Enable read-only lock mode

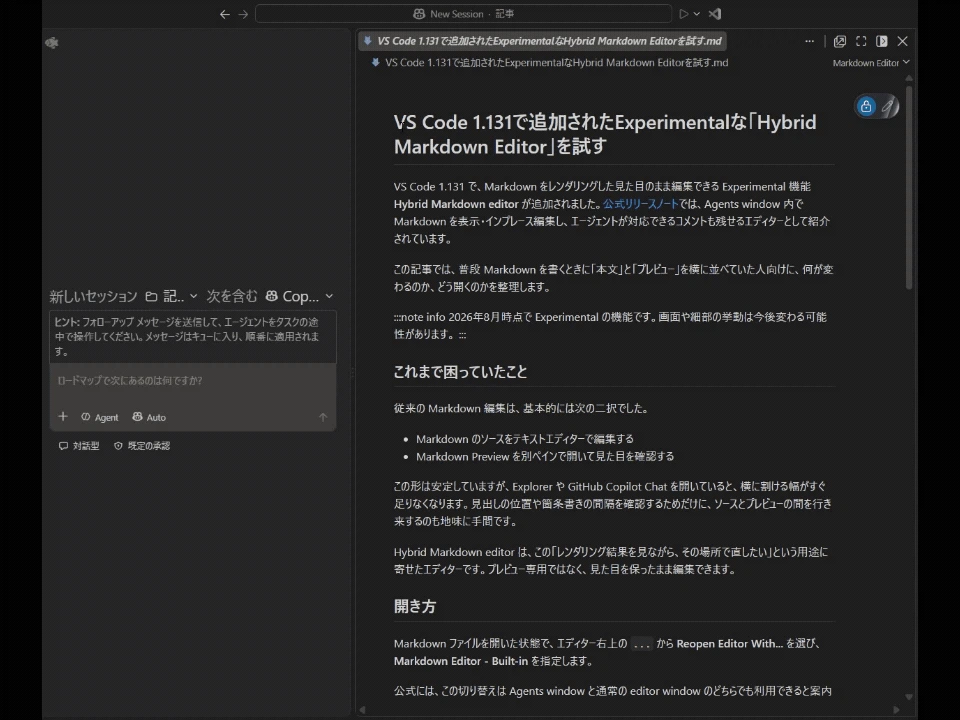[866, 107]
